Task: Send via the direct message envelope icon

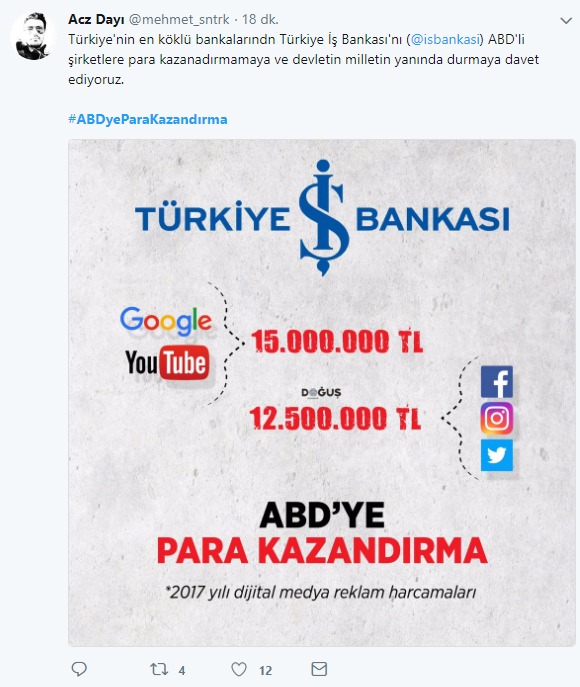Action: [x=319, y=669]
